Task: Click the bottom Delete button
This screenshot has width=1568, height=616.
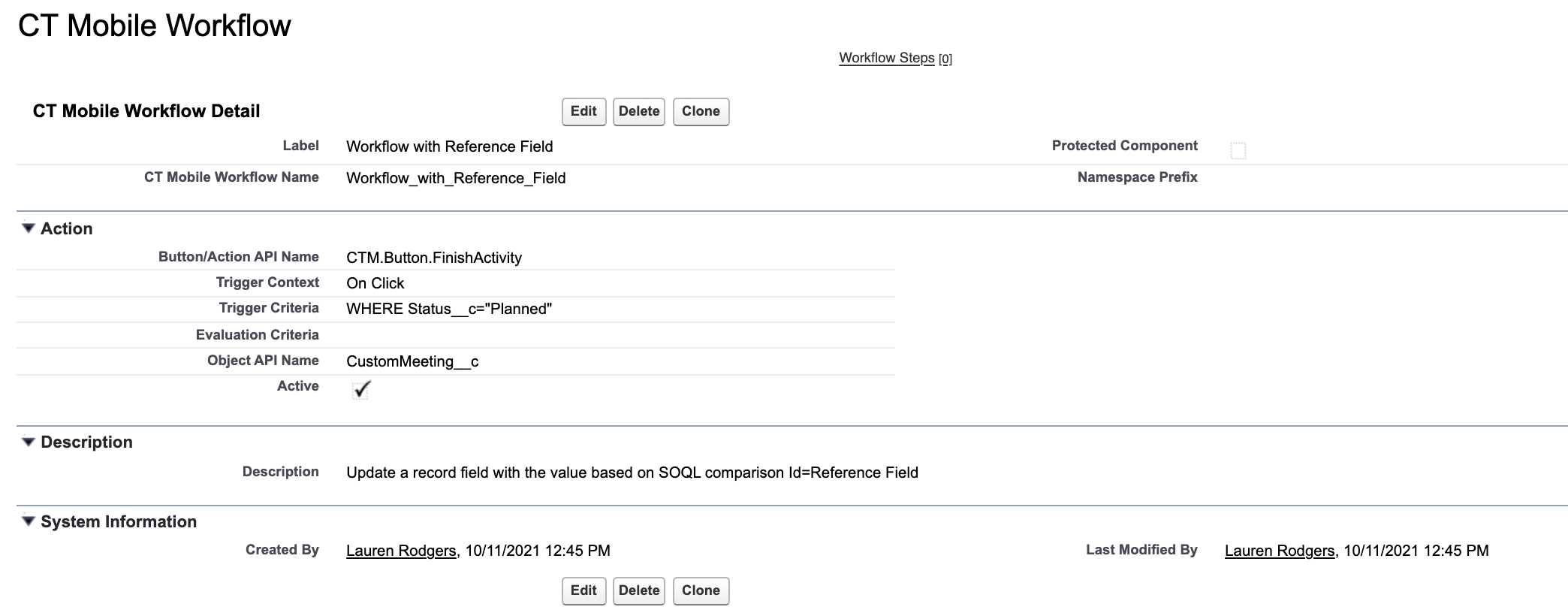Action: 638,590
